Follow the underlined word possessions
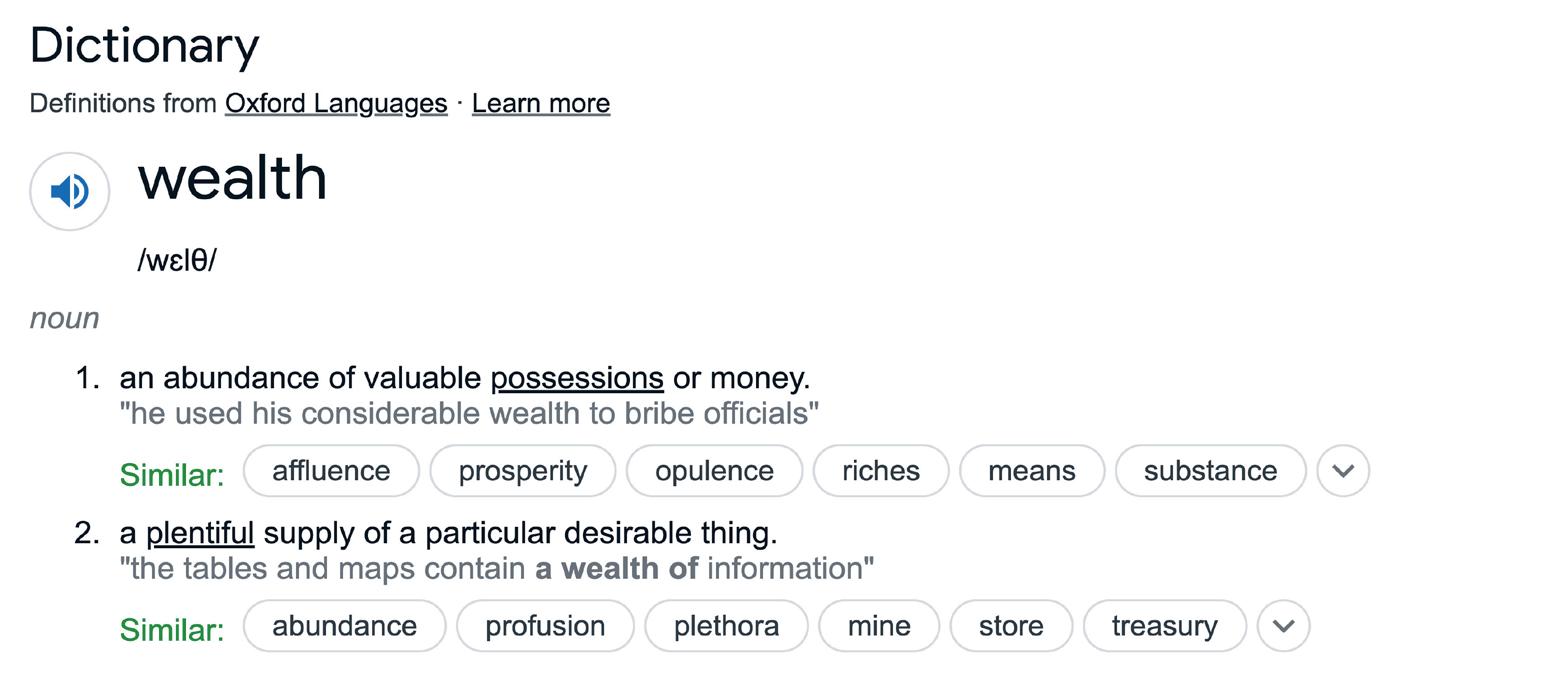Image resolution: width=1550 pixels, height=690 pixels. (x=576, y=378)
